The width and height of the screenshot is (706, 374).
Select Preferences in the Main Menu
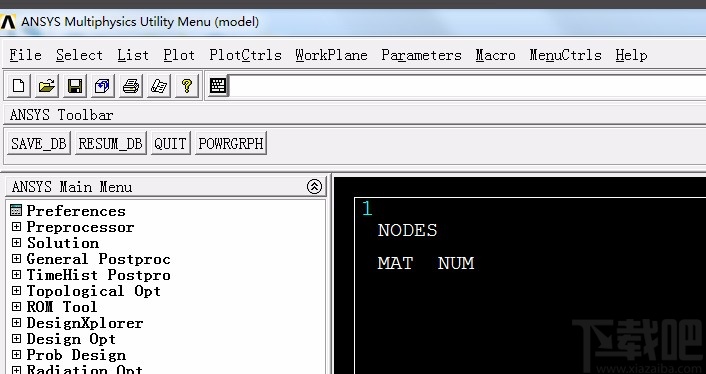click(x=76, y=211)
